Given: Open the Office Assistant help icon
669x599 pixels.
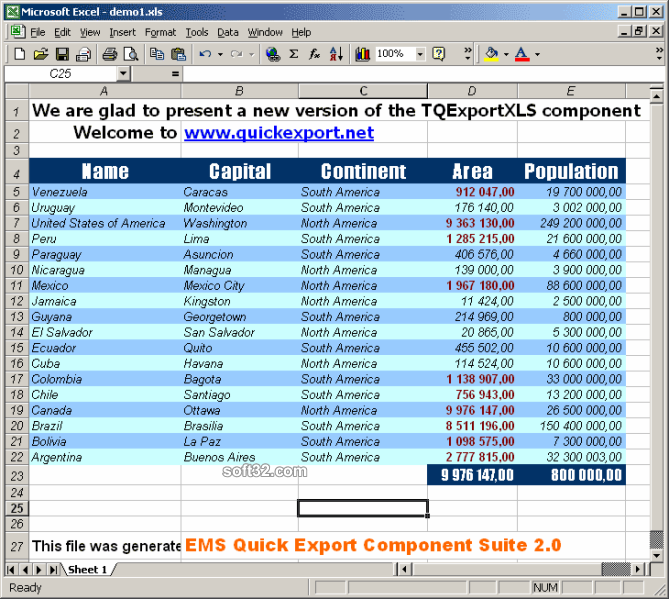Looking at the screenshot, I should pyautogui.click(x=439, y=54).
